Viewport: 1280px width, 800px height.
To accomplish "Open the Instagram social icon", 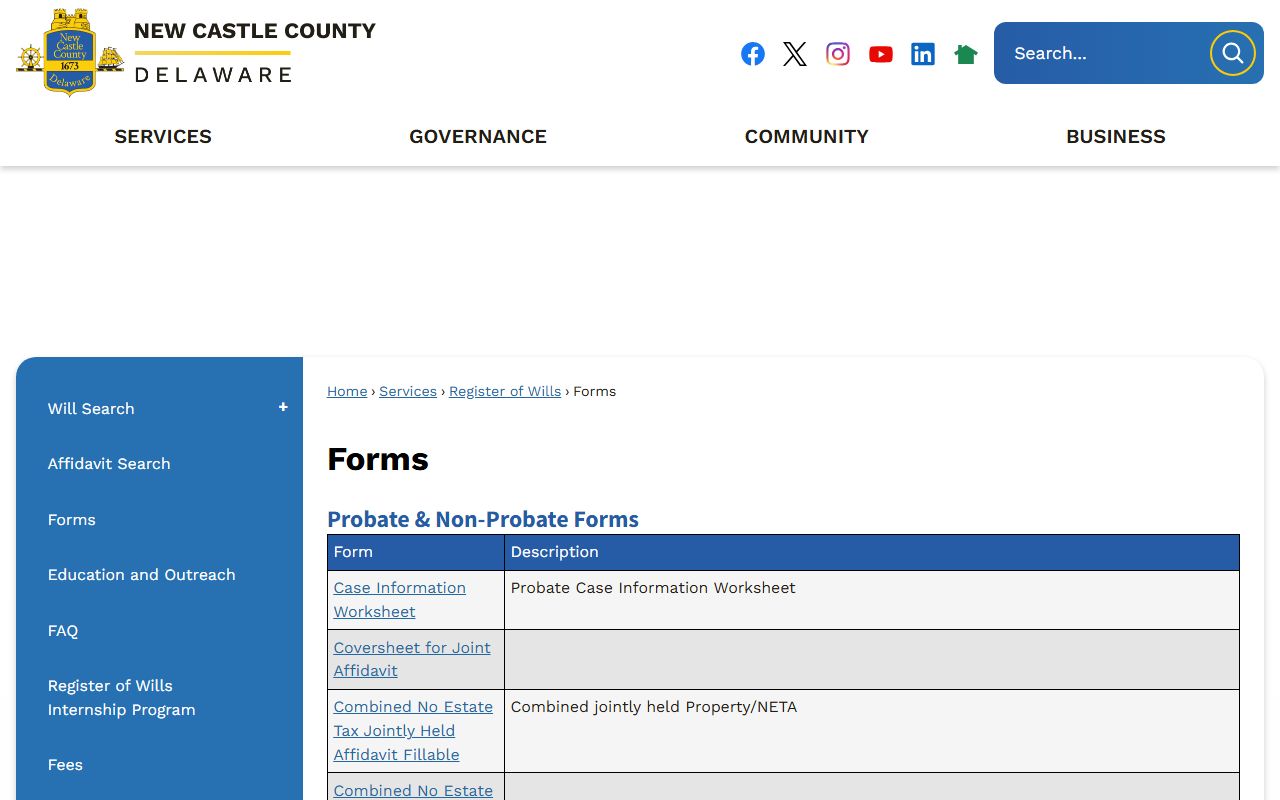I will pyautogui.click(x=838, y=54).
